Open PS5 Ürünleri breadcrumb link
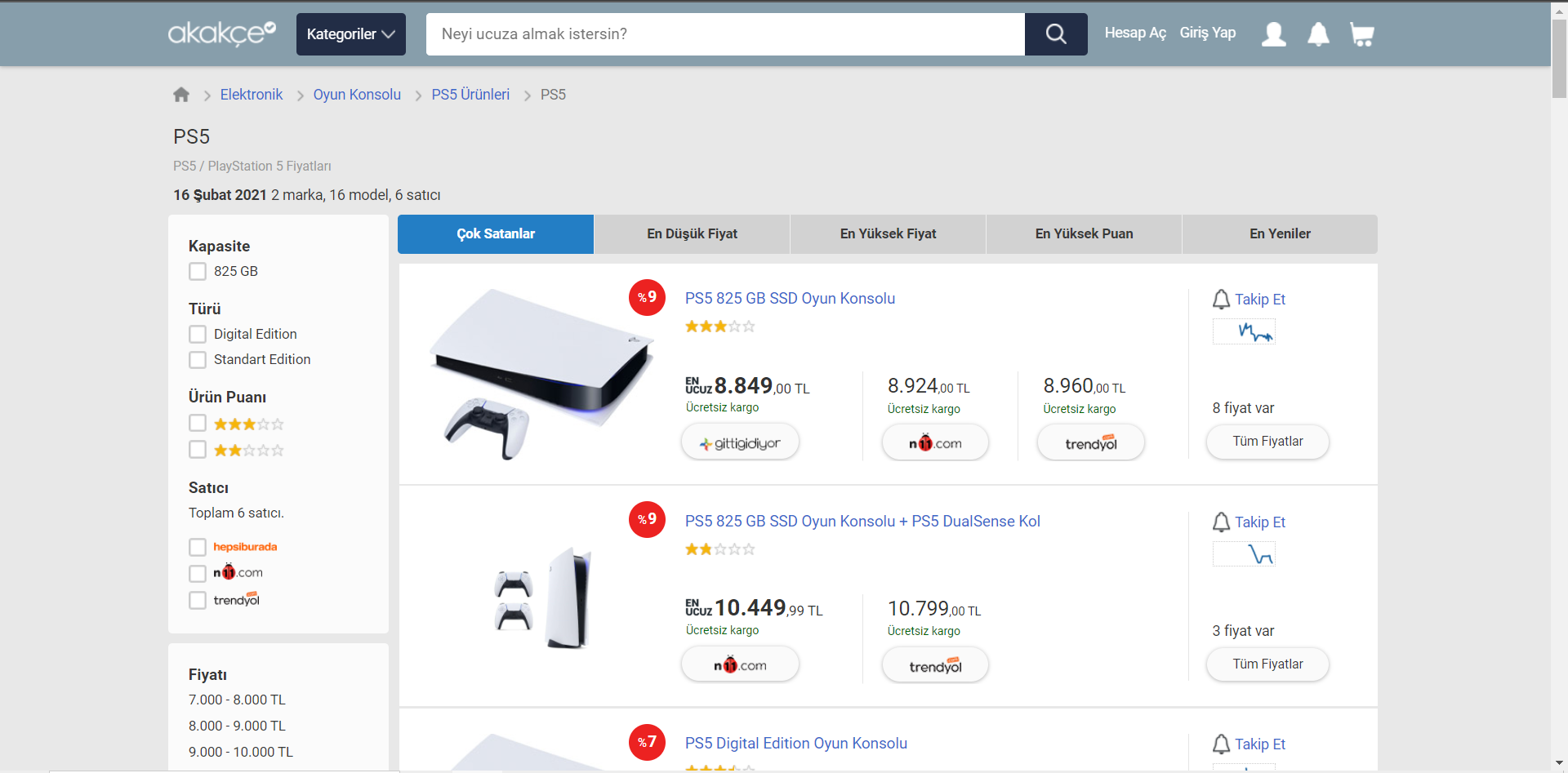 point(470,95)
